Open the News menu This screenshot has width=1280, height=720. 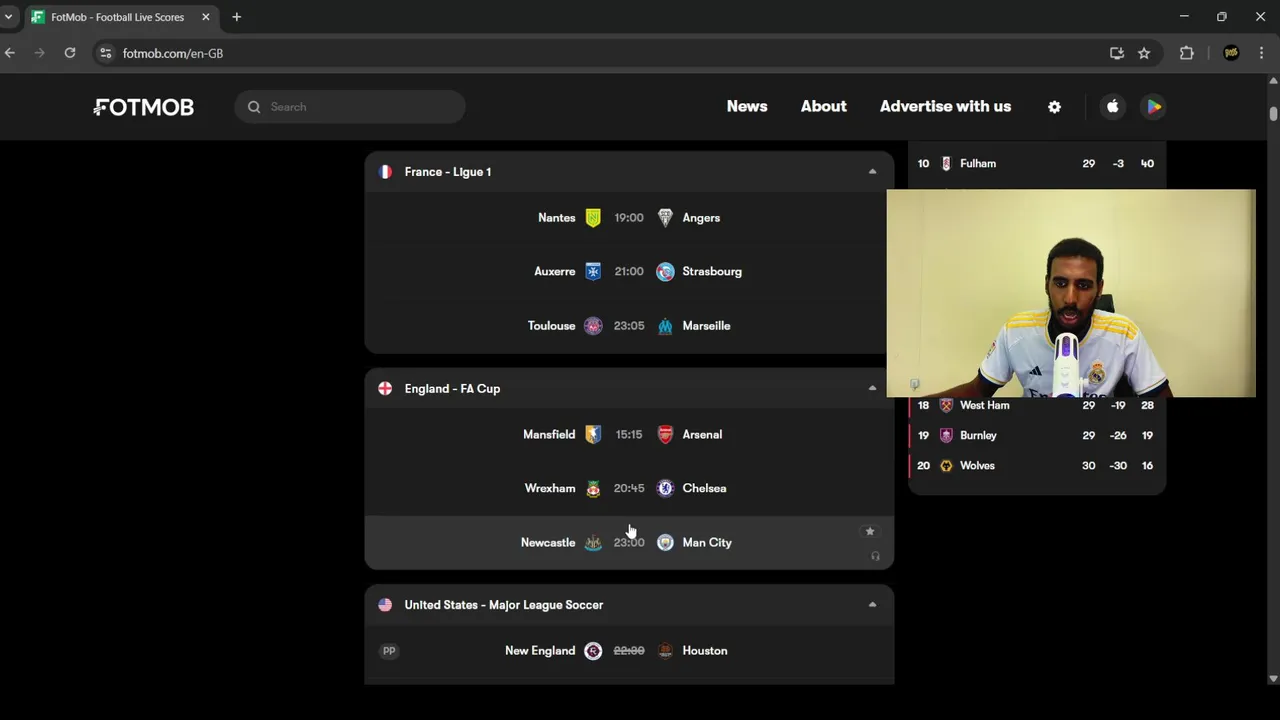747,106
